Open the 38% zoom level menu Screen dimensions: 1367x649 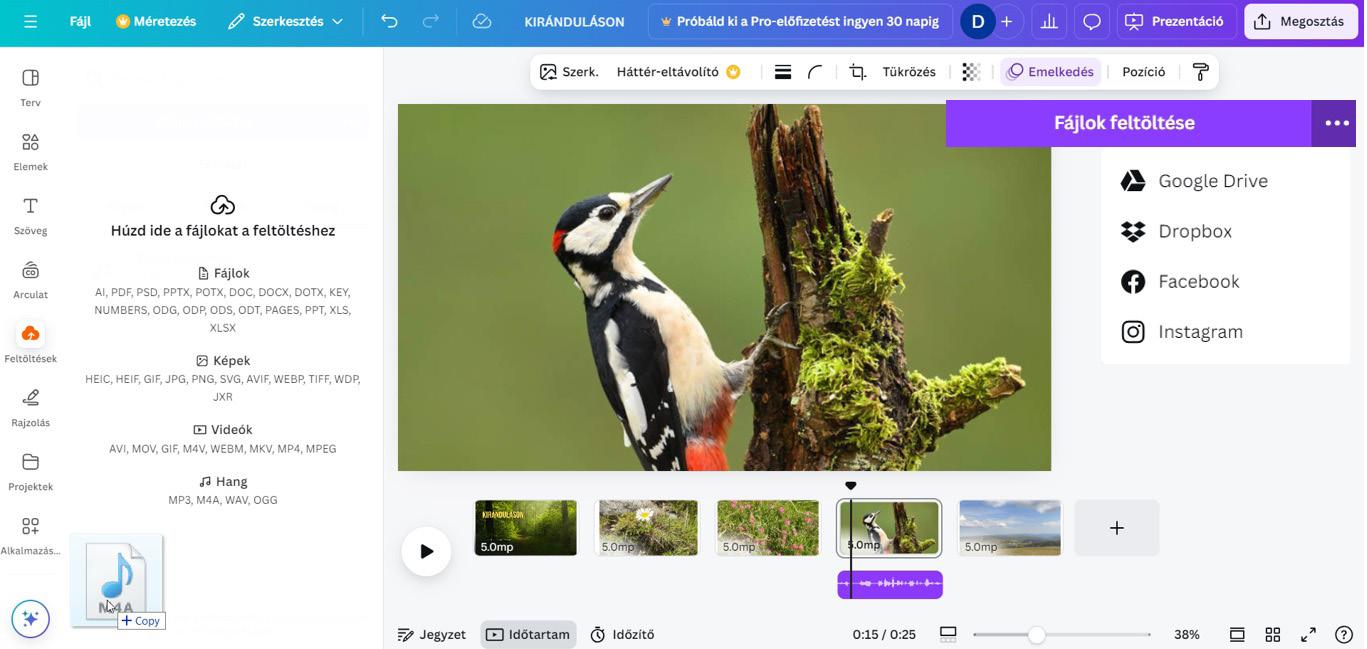pos(1187,634)
